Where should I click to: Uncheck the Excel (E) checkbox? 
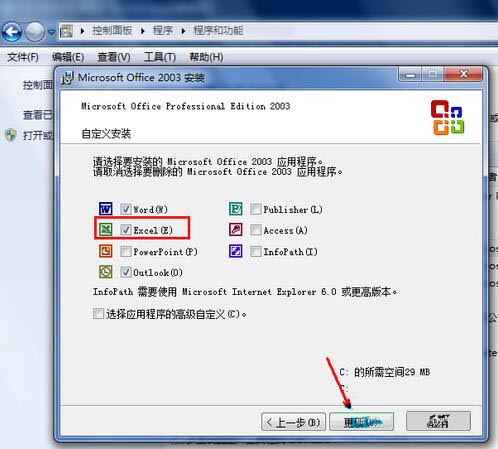click(126, 230)
